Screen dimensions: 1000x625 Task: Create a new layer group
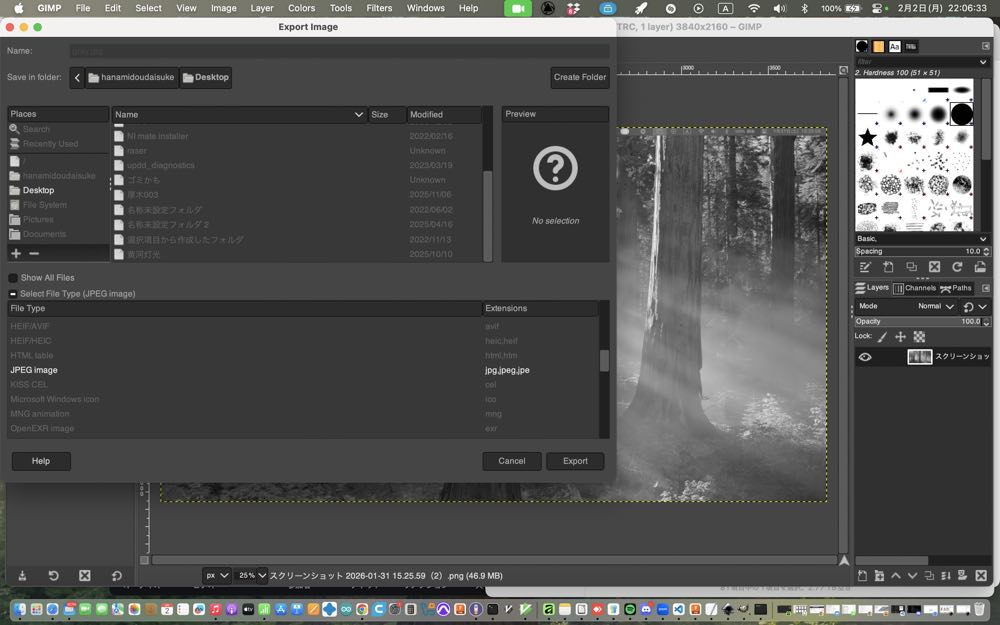point(879,575)
